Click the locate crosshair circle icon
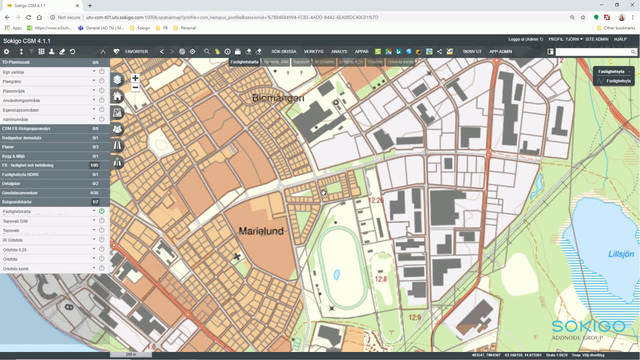 click(x=192, y=51)
